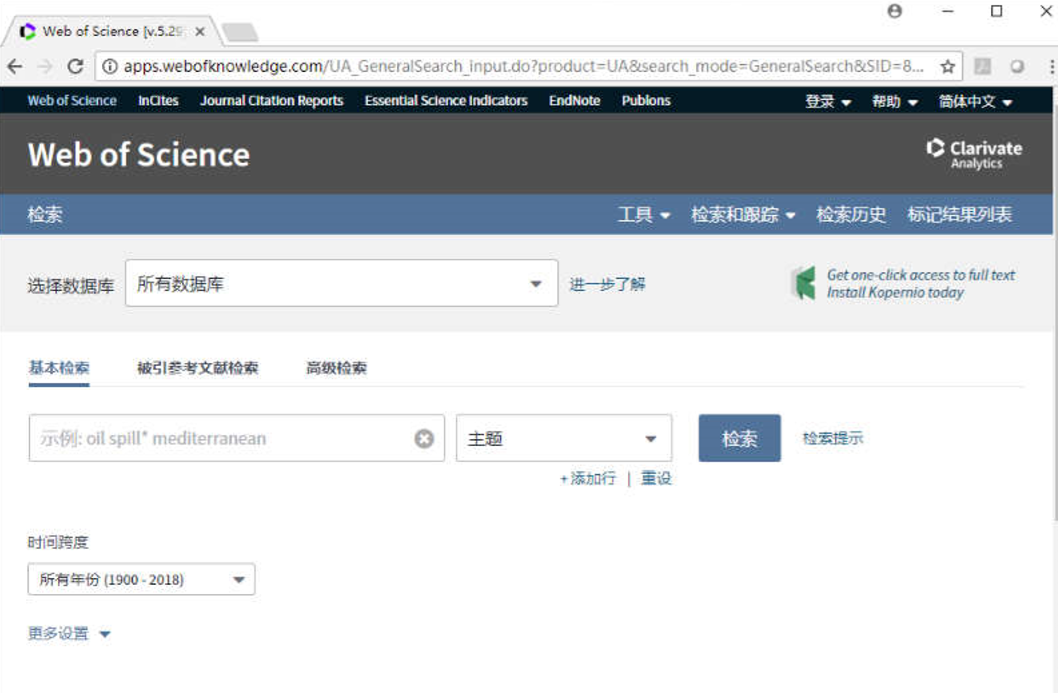Click the 重设 reset link
The width and height of the screenshot is (1058, 693).
tap(656, 478)
